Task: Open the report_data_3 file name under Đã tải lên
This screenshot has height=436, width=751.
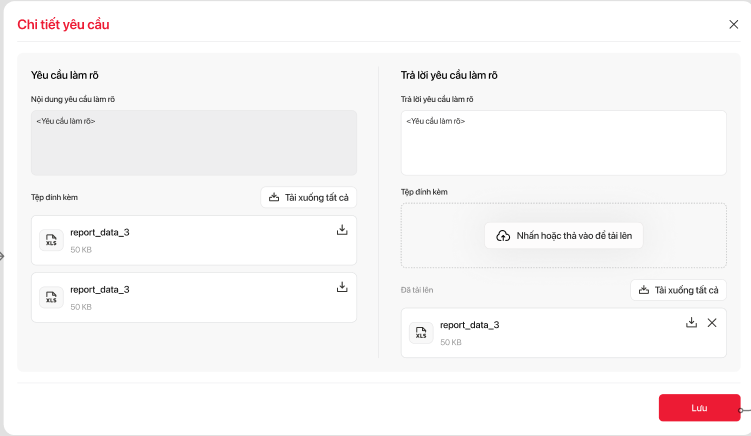Action: tap(470, 325)
